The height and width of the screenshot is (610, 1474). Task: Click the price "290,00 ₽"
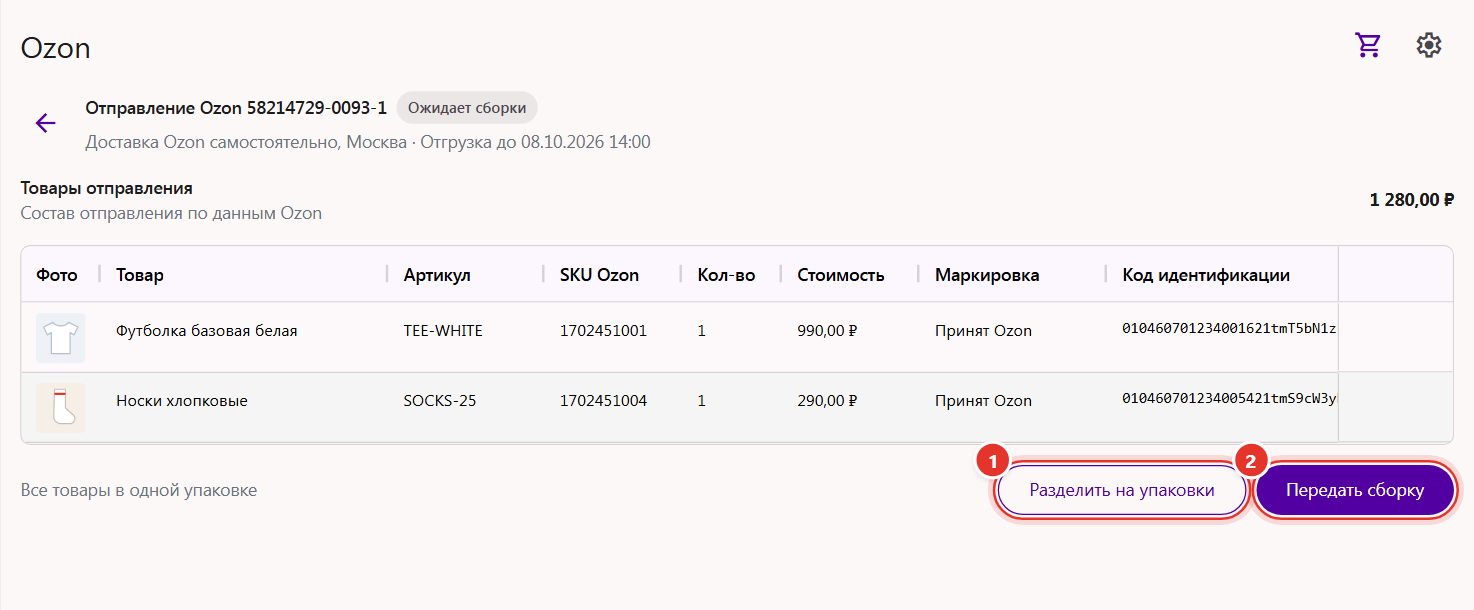pyautogui.click(x=828, y=401)
